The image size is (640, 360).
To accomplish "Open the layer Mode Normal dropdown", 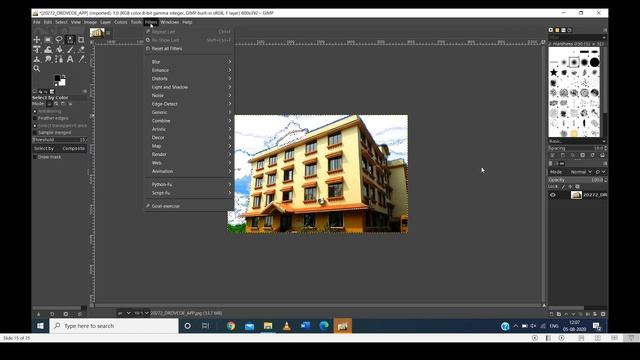I will [581, 172].
